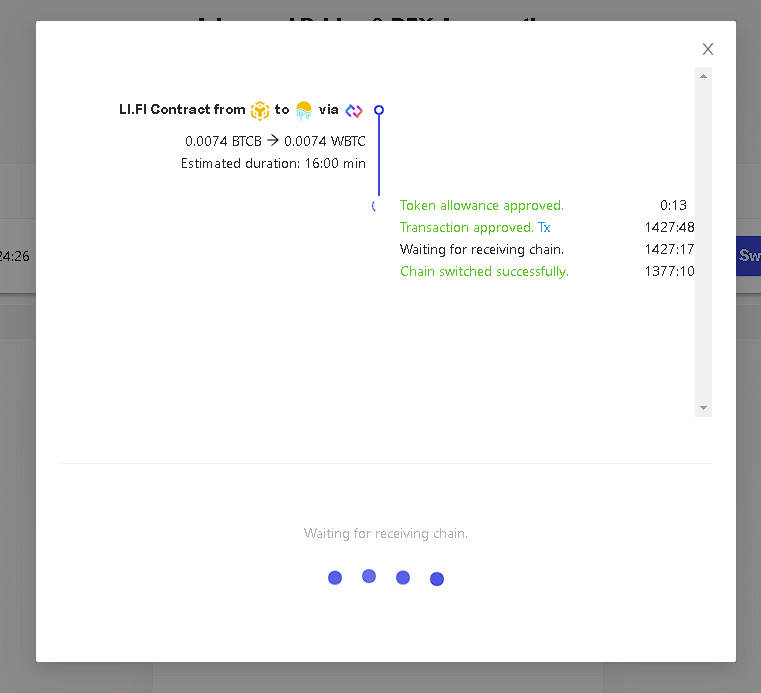Click the vertical scrollbar track
761x693 pixels.
(703, 240)
